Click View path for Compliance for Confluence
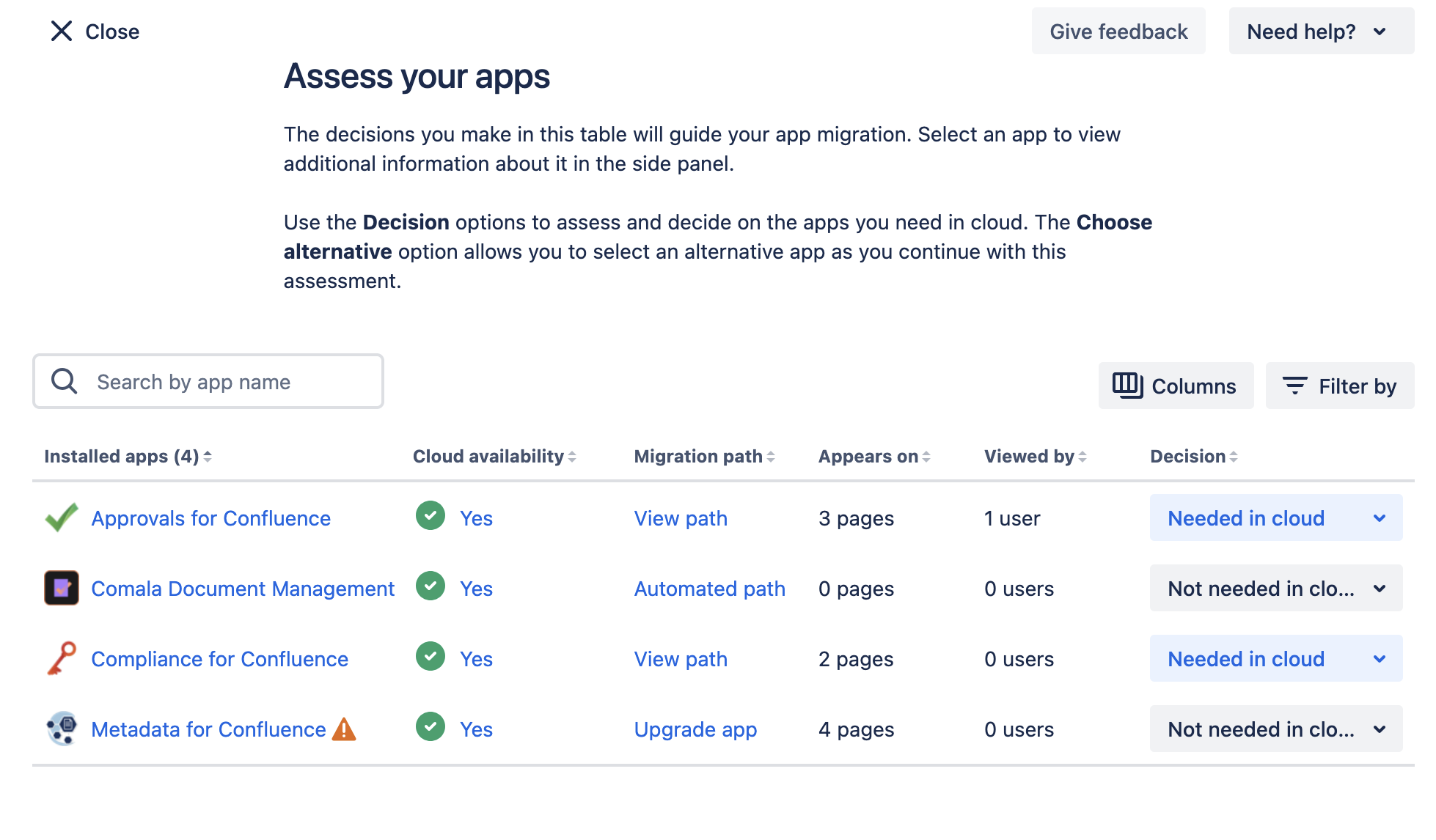1436x840 pixels. 681,659
